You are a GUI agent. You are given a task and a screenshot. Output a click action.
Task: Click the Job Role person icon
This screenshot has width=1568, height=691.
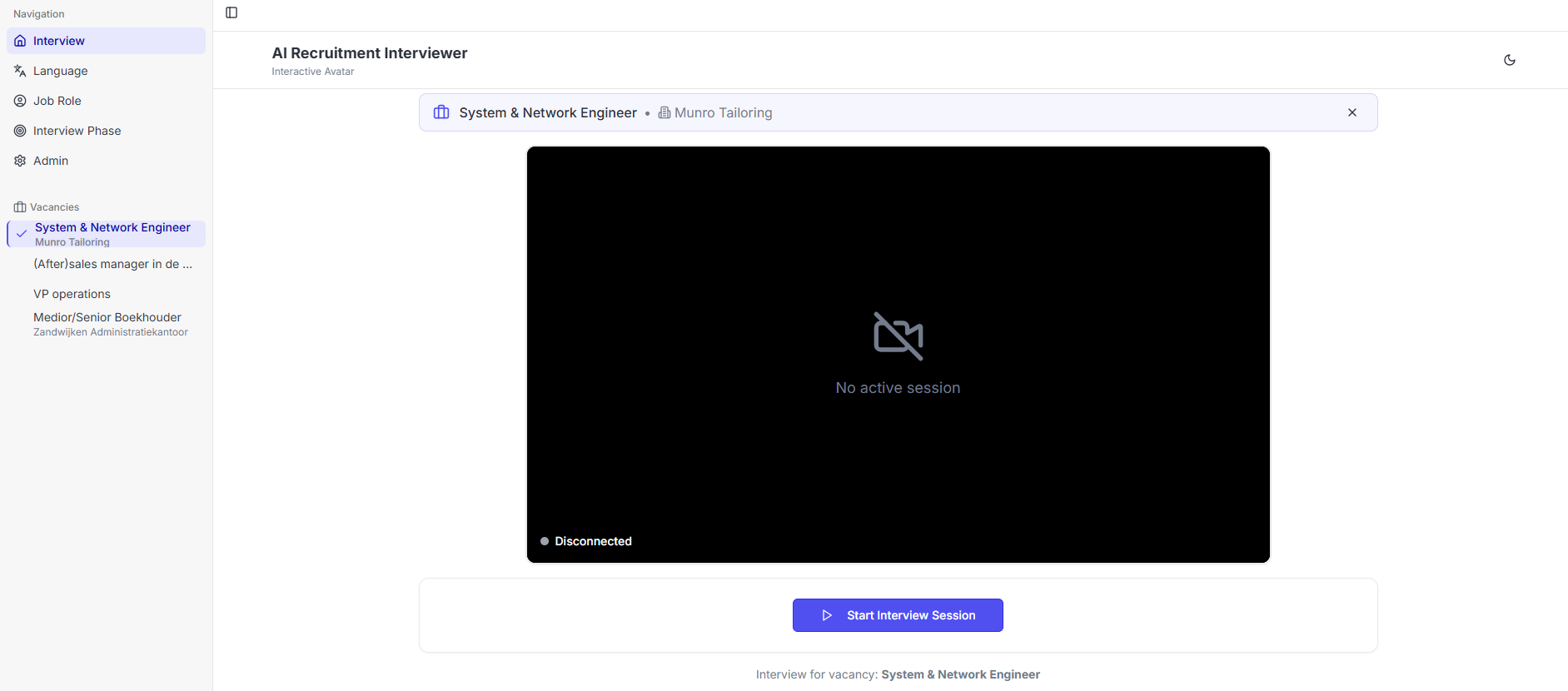coord(20,101)
